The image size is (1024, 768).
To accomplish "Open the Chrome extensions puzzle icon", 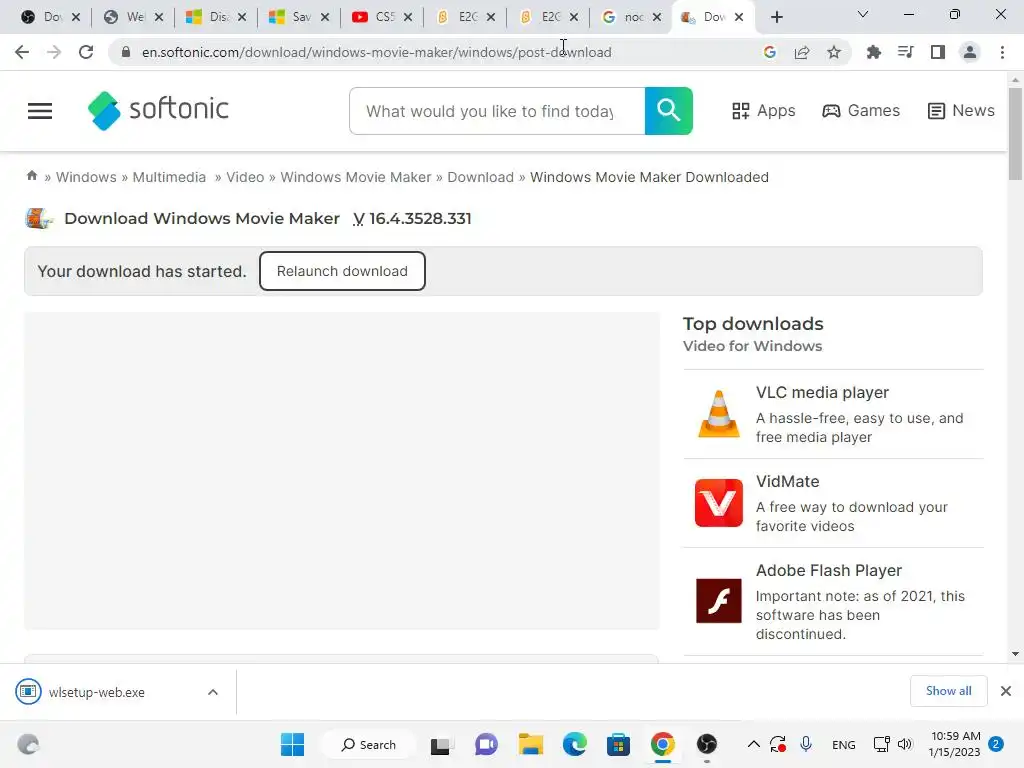I will pos(873,52).
